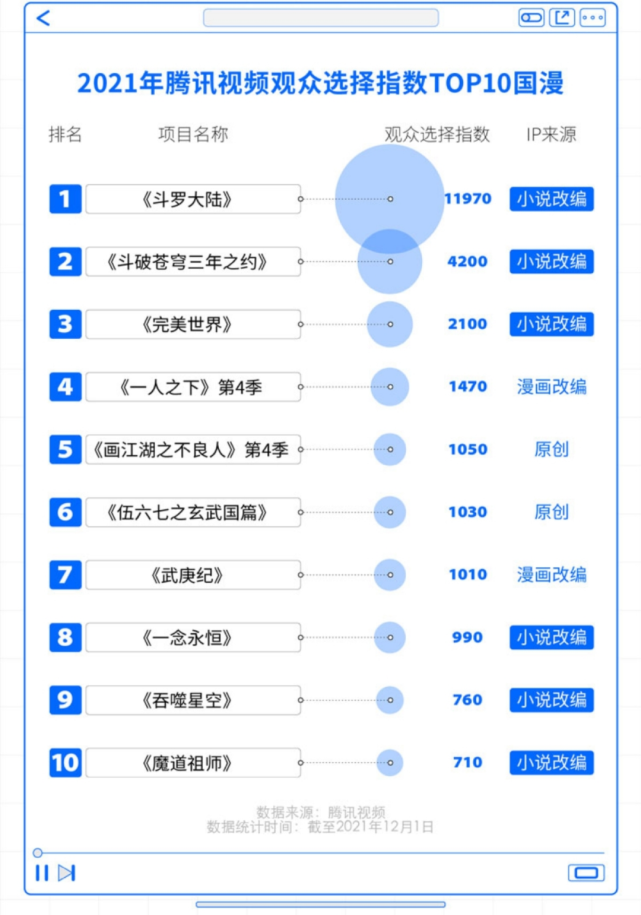Click the largest bubble showing 11970
641x915 pixels.
pos(389,199)
